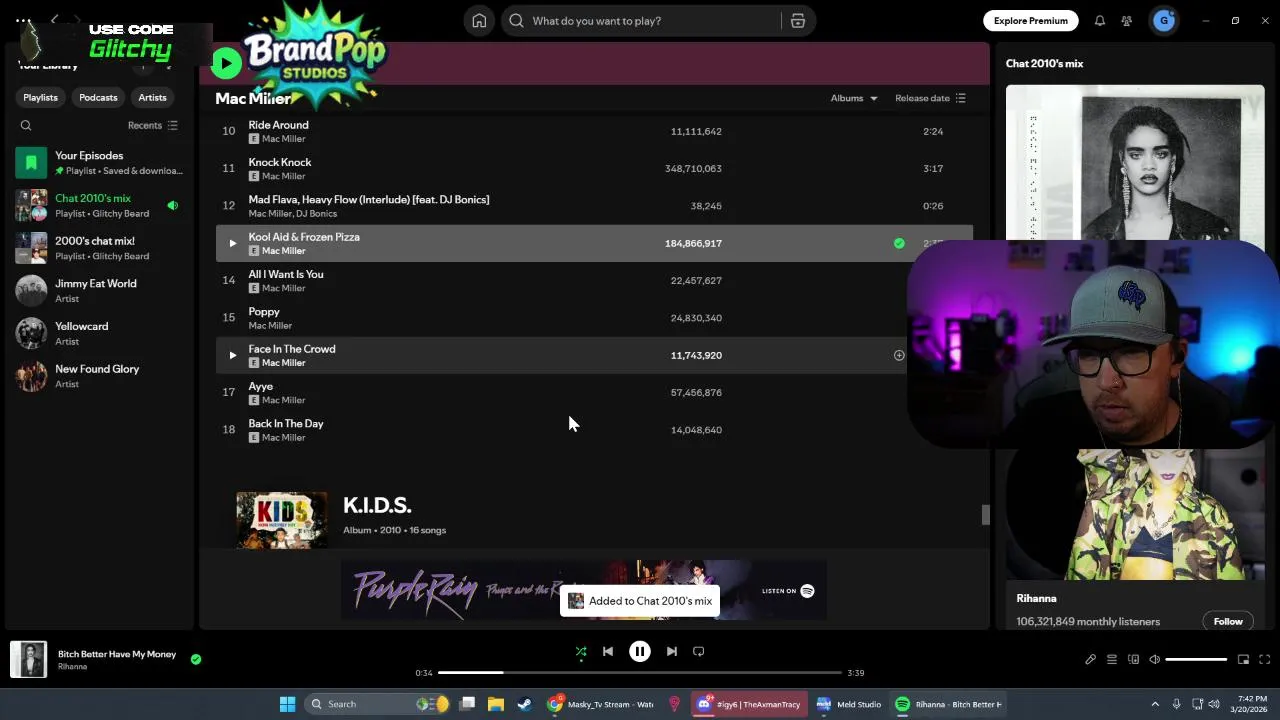The width and height of the screenshot is (1280, 720).
Task: Switch to Discord taskbar window
Action: point(749,704)
